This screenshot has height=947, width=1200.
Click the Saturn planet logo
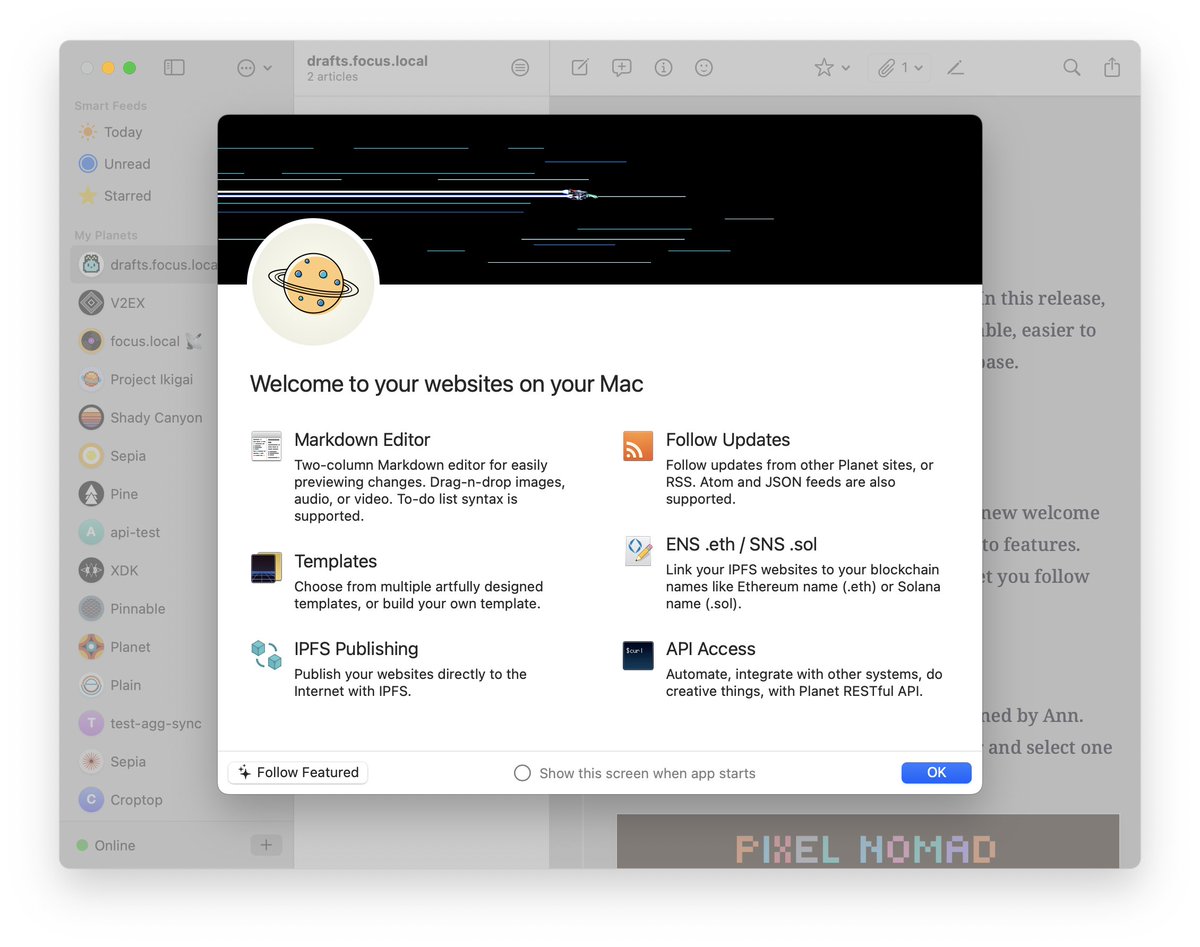pyautogui.click(x=313, y=284)
